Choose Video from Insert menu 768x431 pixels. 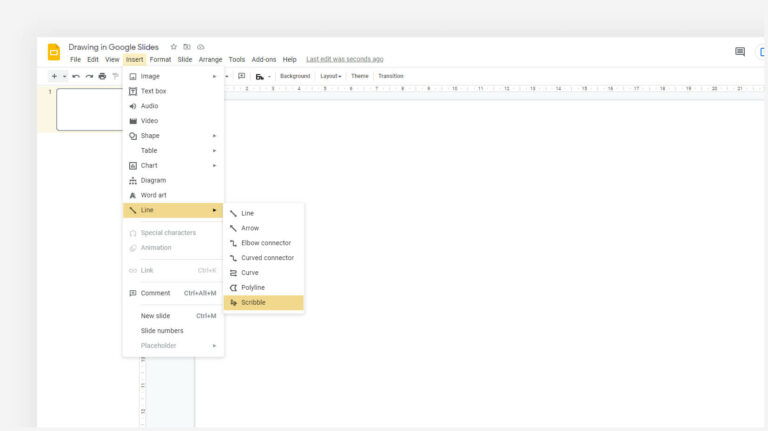[x=173, y=120]
